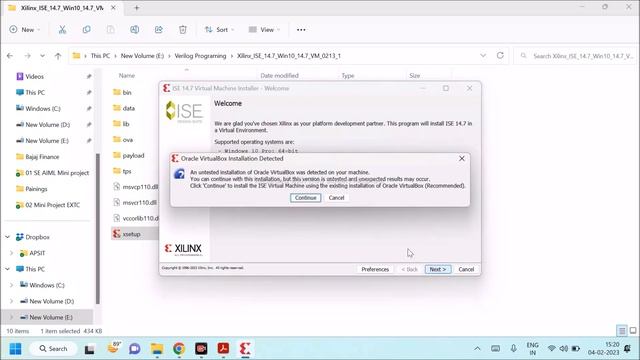Screen dimensions: 640x360
Task: Open the See more ellipsis menu
Action: coord(301,29)
